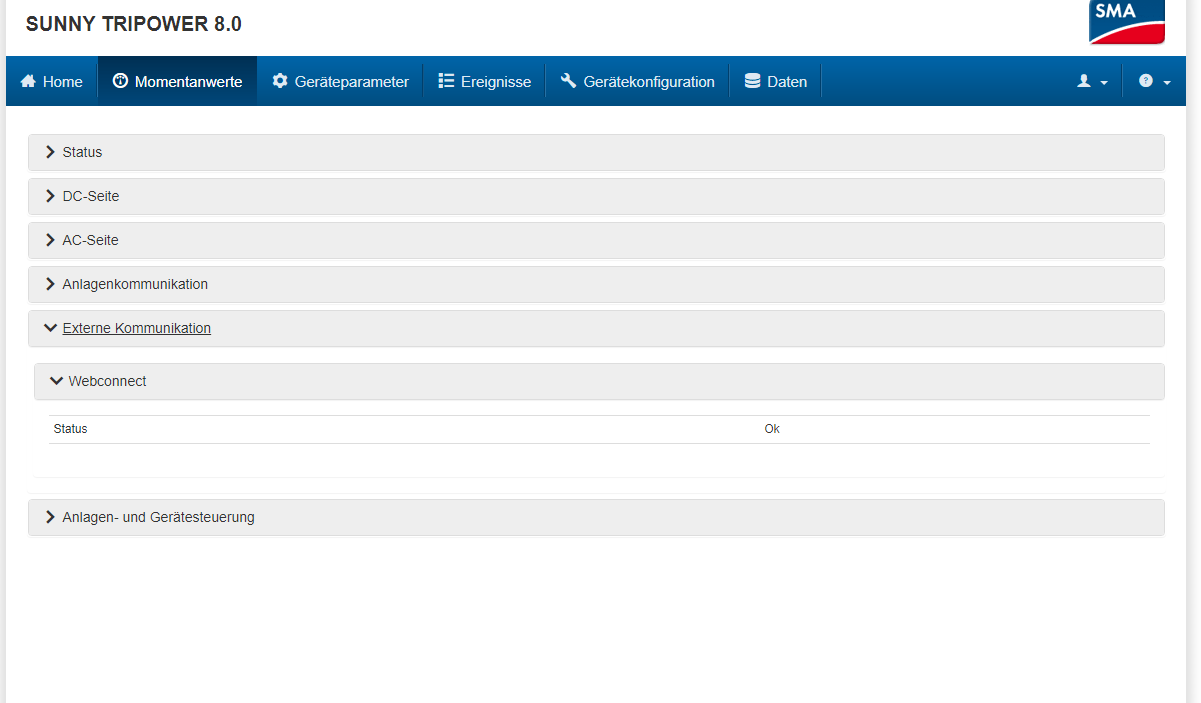Collapse the Externe Kommunikation chevron

click(x=51, y=328)
